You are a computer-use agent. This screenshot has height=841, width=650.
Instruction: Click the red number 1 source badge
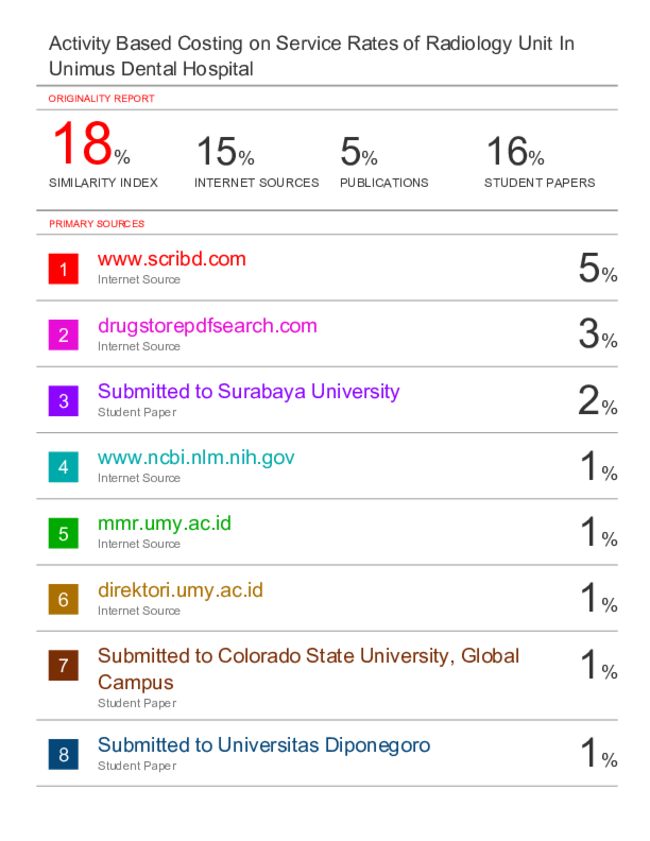63,269
